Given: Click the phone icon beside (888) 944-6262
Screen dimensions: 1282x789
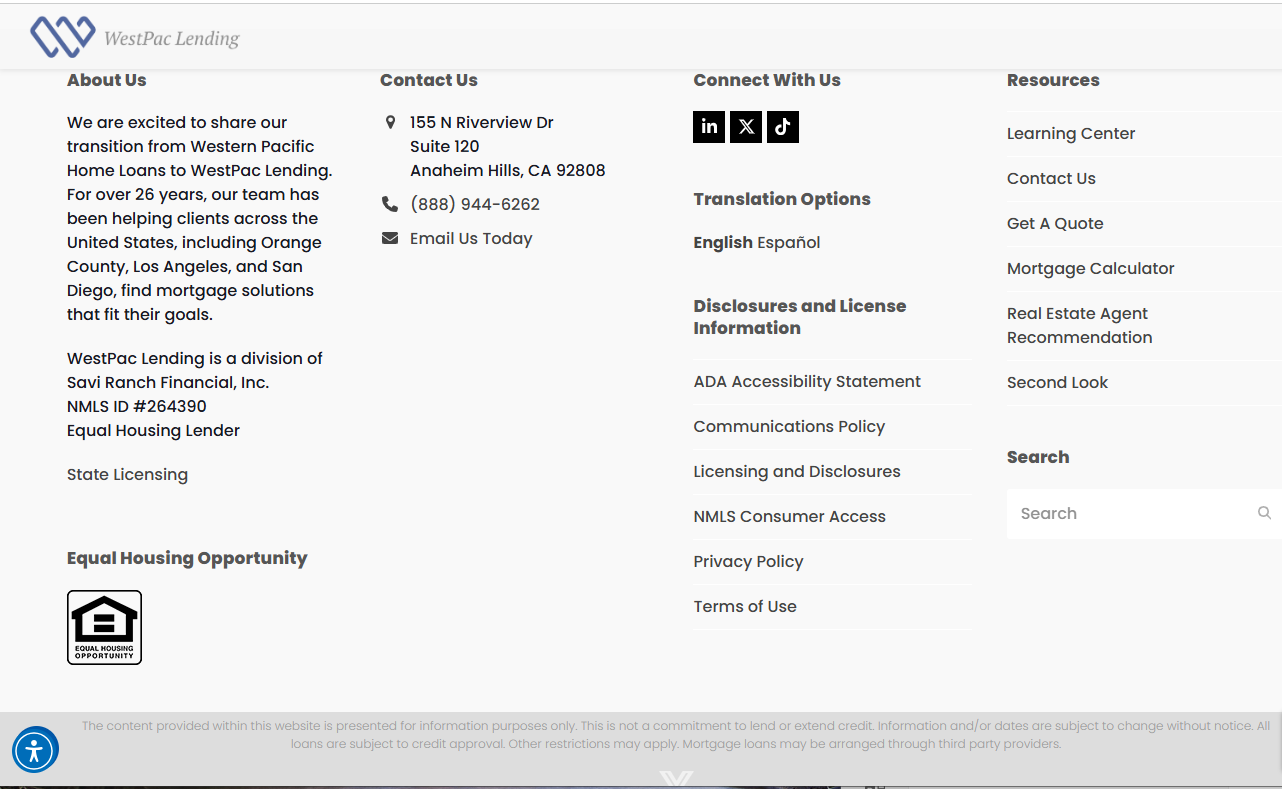Looking at the screenshot, I should click(390, 204).
